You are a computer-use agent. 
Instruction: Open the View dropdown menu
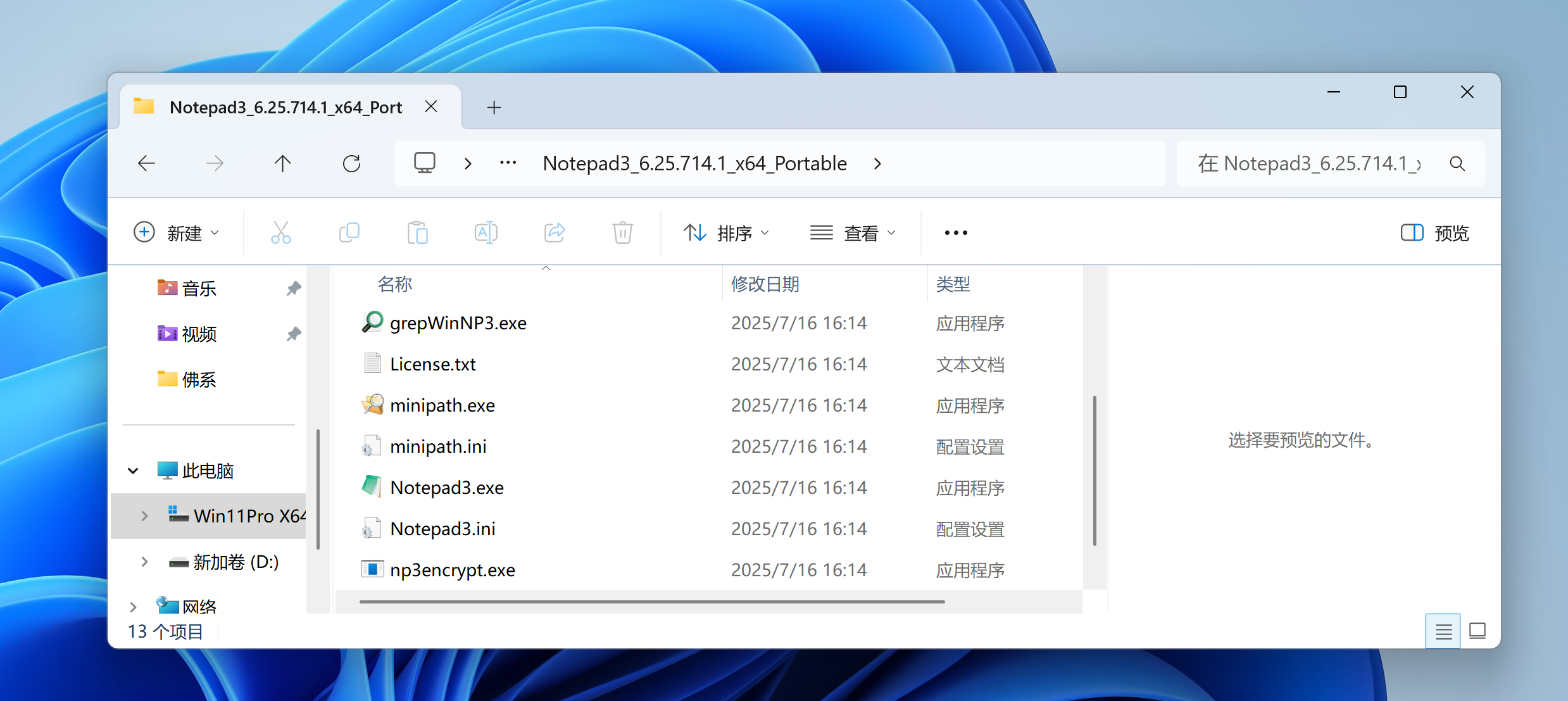coord(853,232)
